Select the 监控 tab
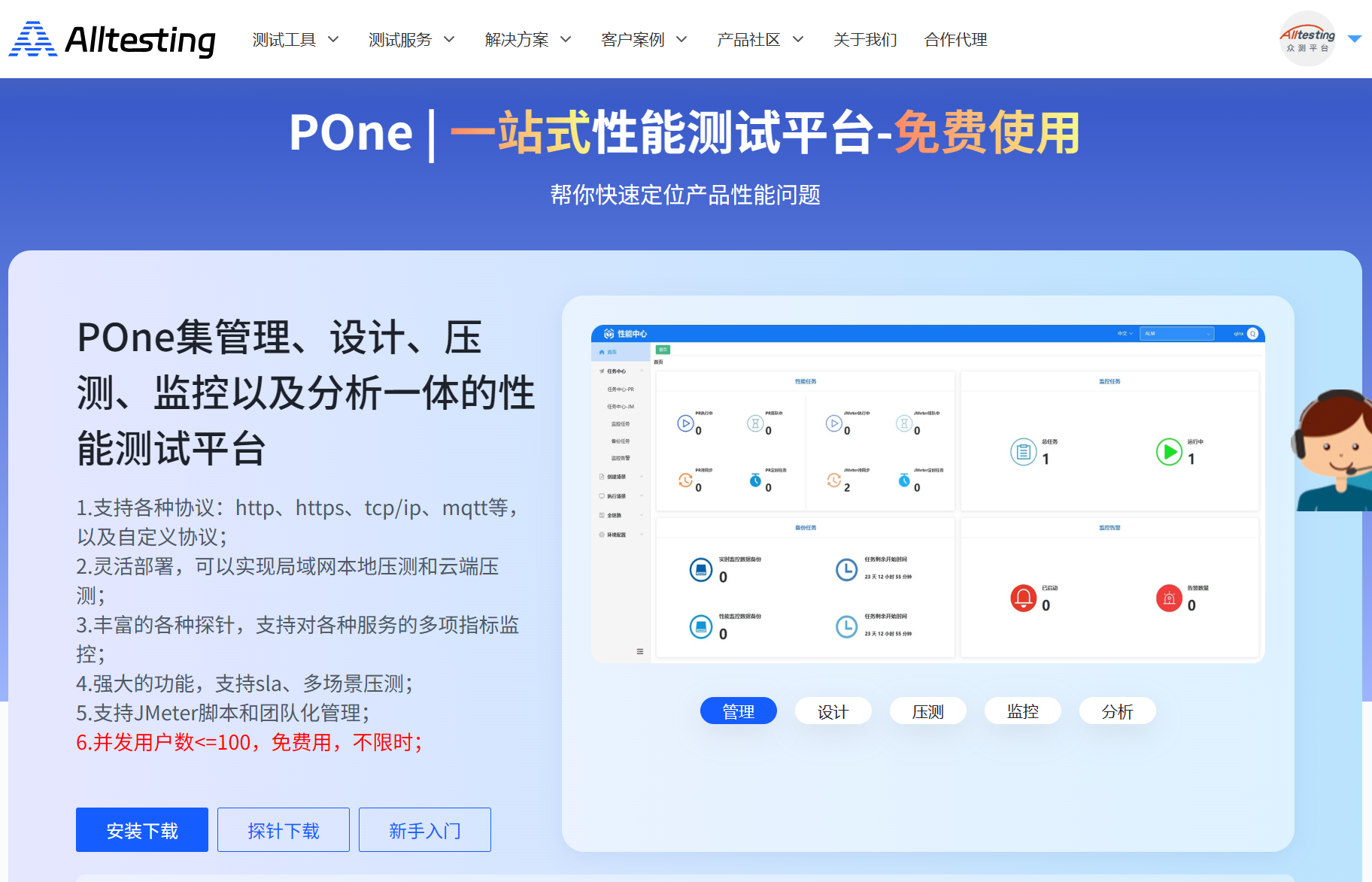Screen dimensions: 1372x882 pos(1022,711)
